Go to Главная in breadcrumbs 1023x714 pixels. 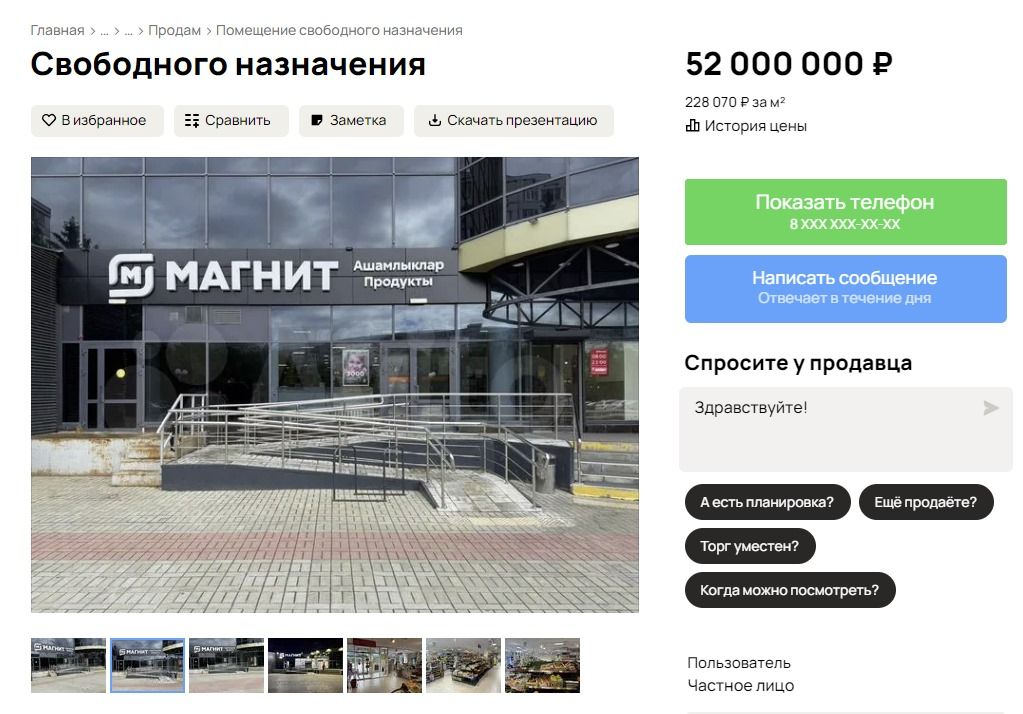(57, 30)
